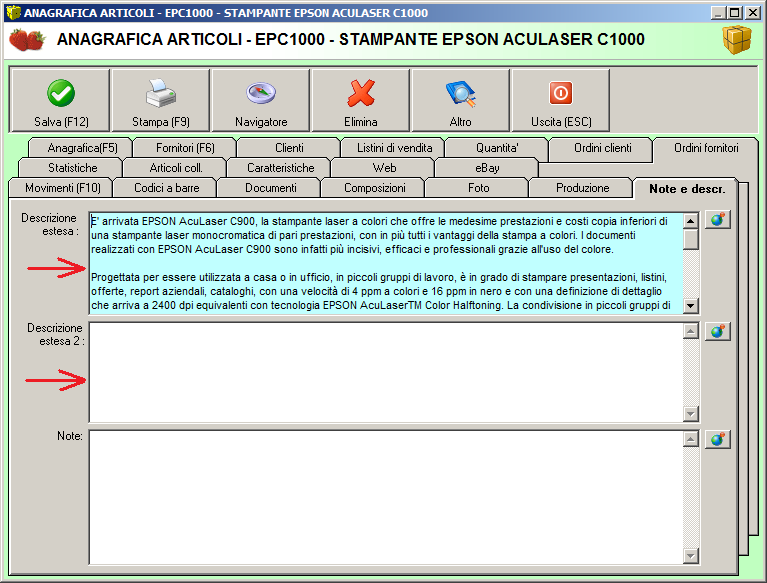Image resolution: width=767 pixels, height=583 pixels.
Task: Click the Descrizione estesa scrollbar thumb
Action: pyautogui.click(x=690, y=239)
